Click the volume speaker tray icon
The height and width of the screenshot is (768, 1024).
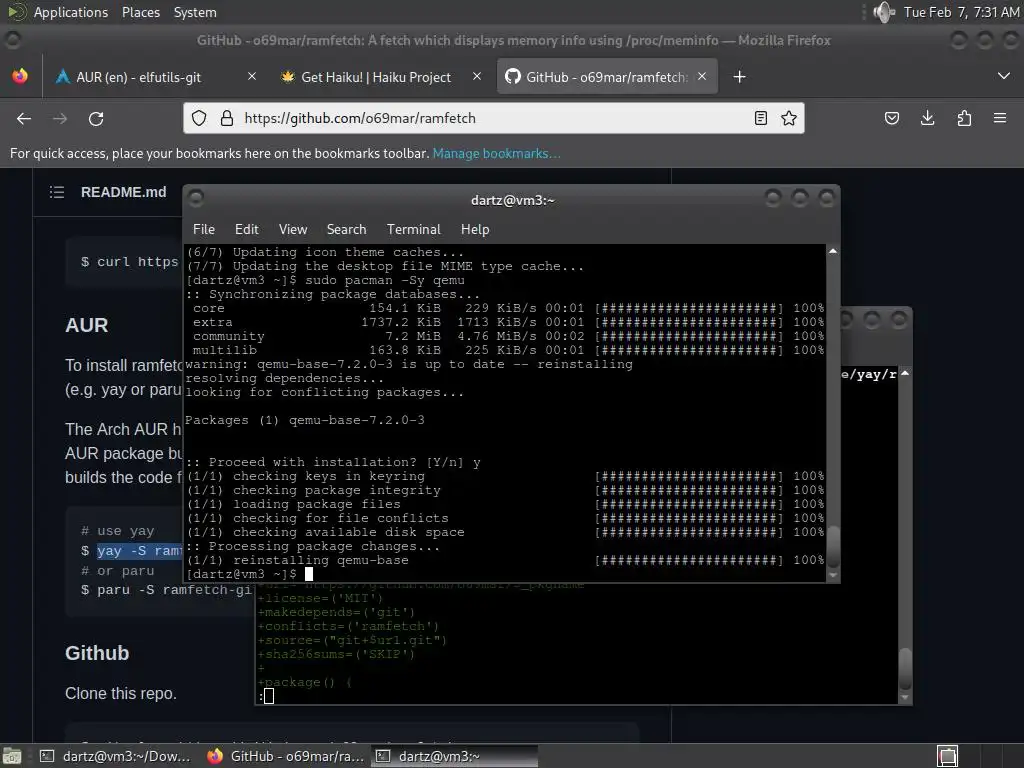pos(884,12)
